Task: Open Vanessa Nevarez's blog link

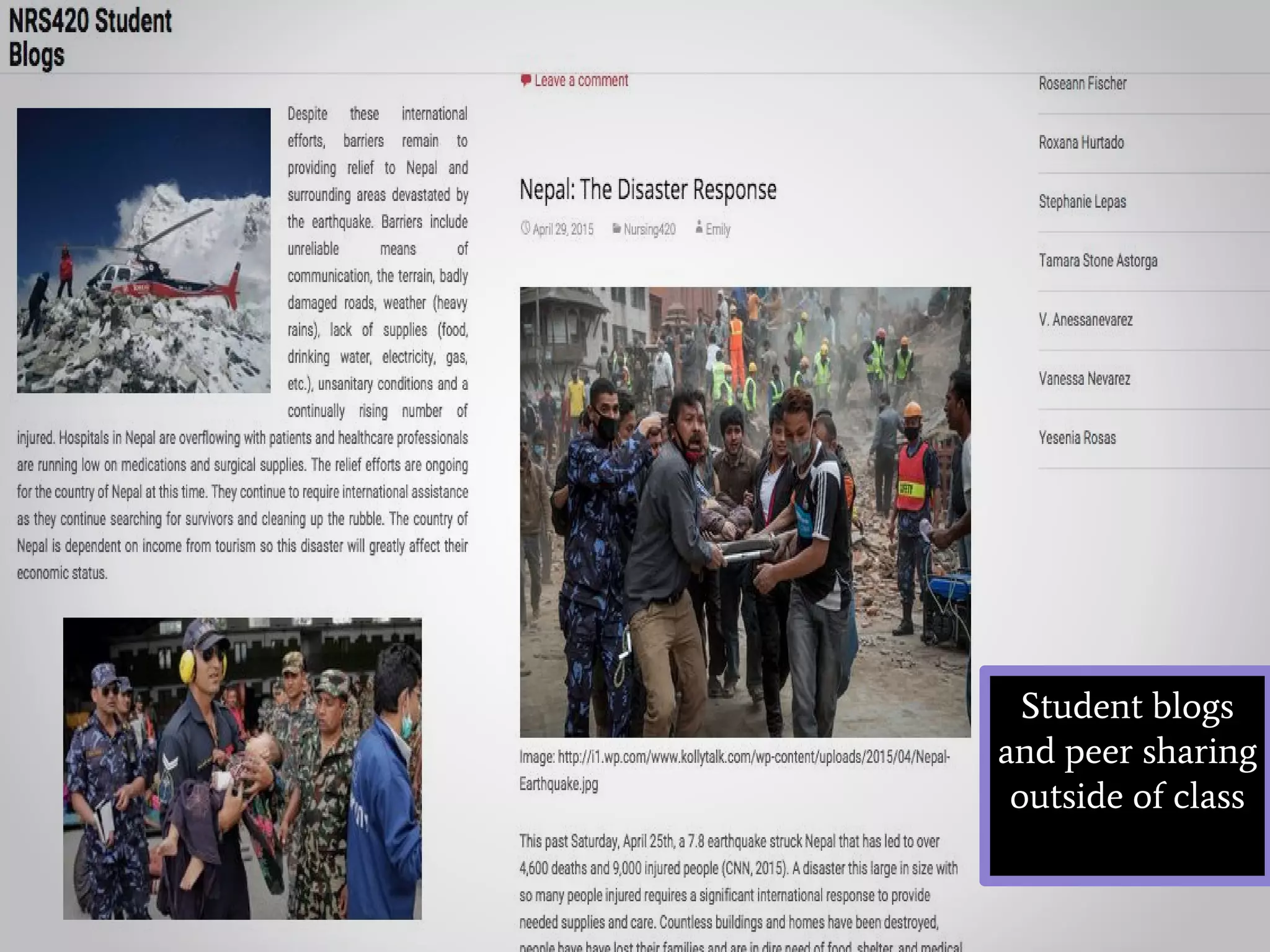Action: pyautogui.click(x=1084, y=379)
